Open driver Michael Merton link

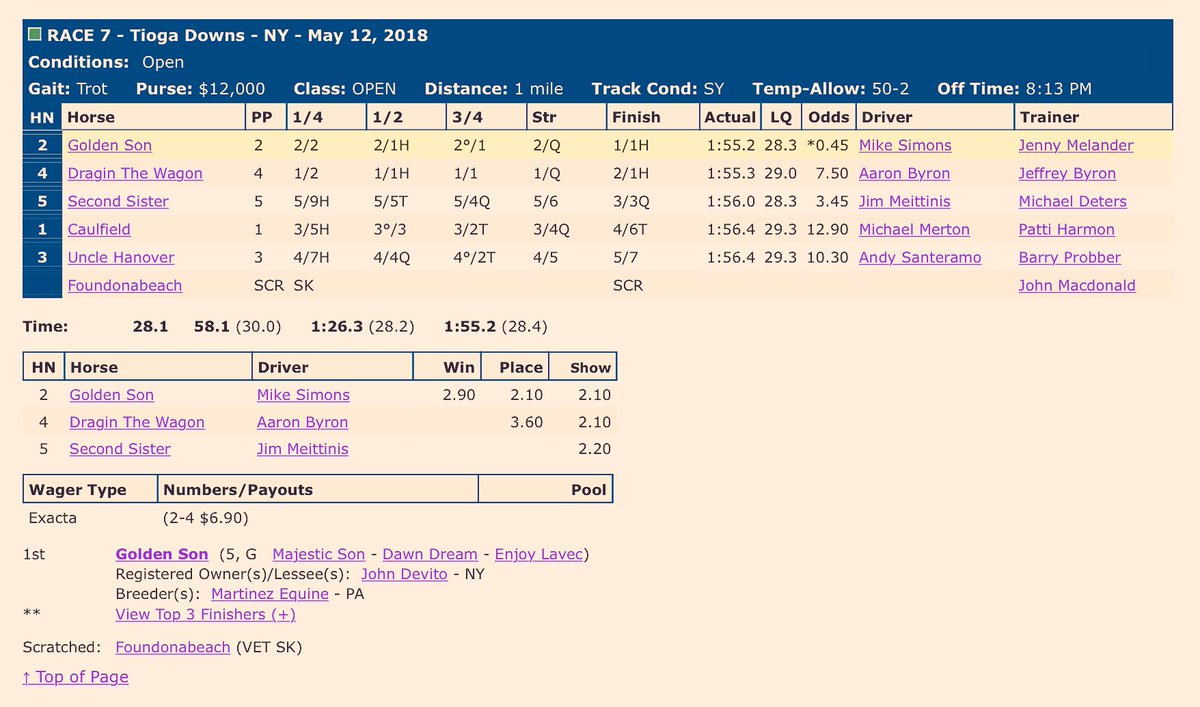tap(914, 229)
